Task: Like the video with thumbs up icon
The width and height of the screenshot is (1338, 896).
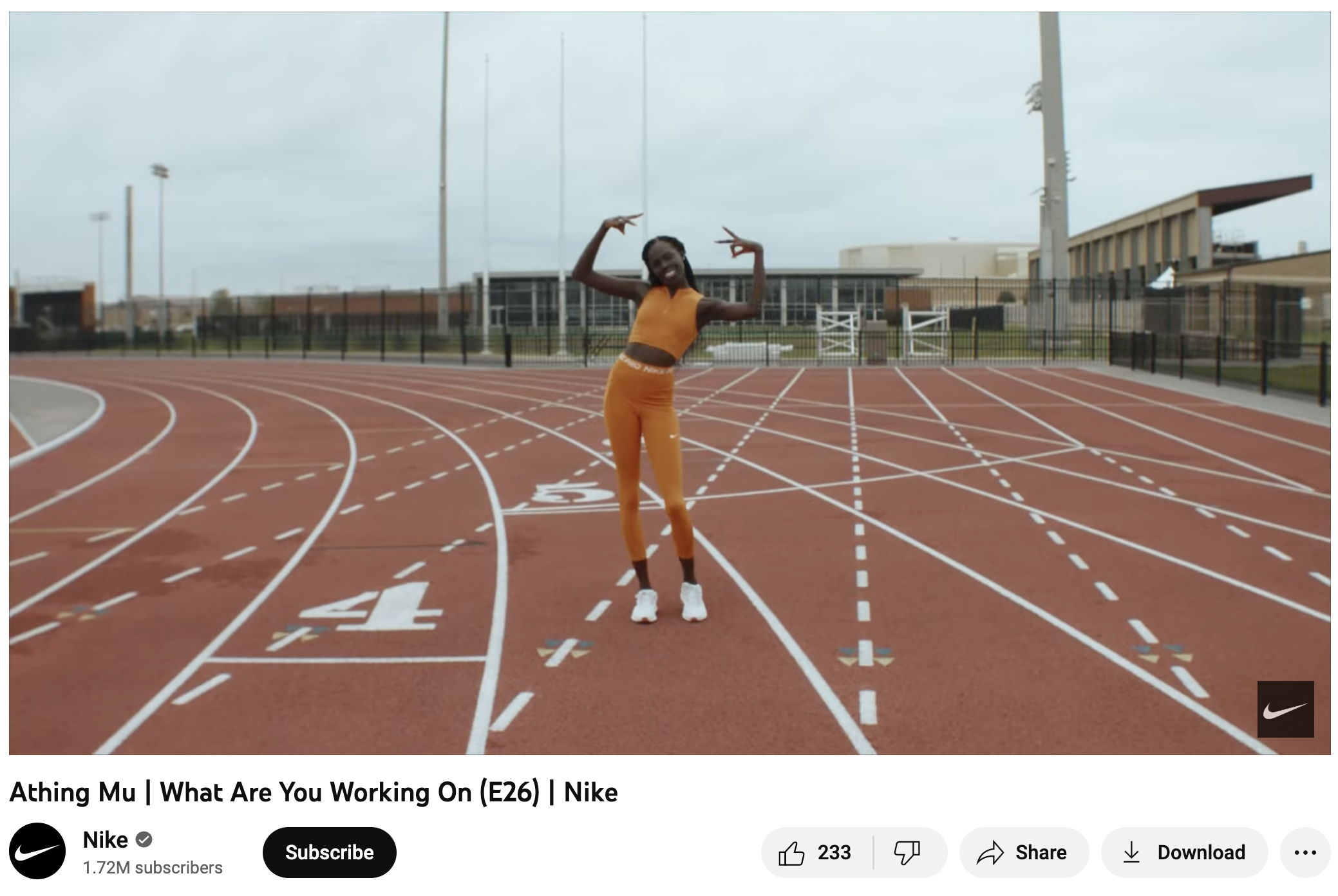Action: (791, 852)
